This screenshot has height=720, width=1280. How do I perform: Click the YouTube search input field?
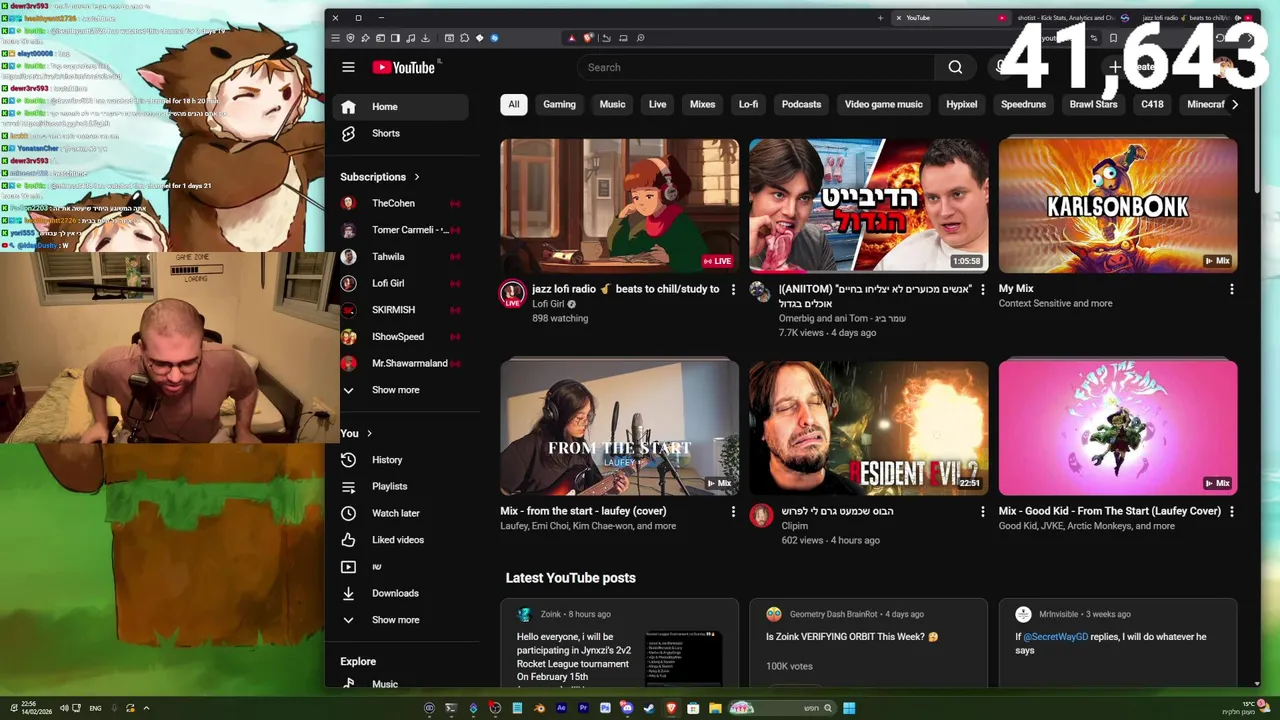coord(756,67)
